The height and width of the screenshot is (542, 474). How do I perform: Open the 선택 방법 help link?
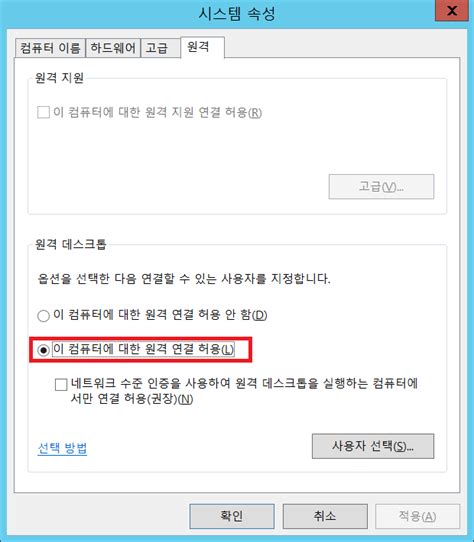(62, 448)
